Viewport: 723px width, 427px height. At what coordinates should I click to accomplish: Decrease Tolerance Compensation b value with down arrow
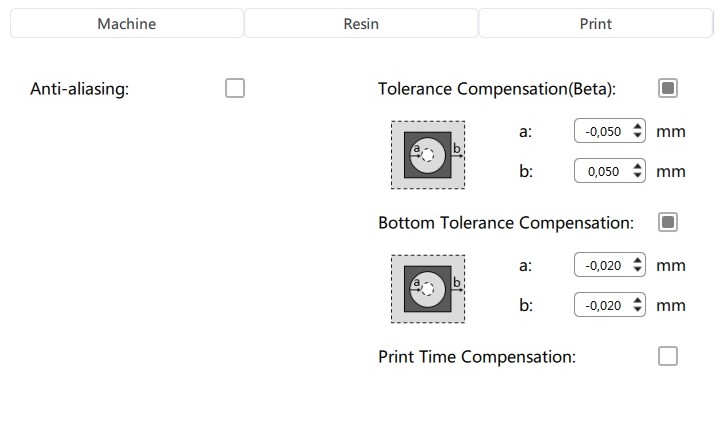click(x=638, y=176)
